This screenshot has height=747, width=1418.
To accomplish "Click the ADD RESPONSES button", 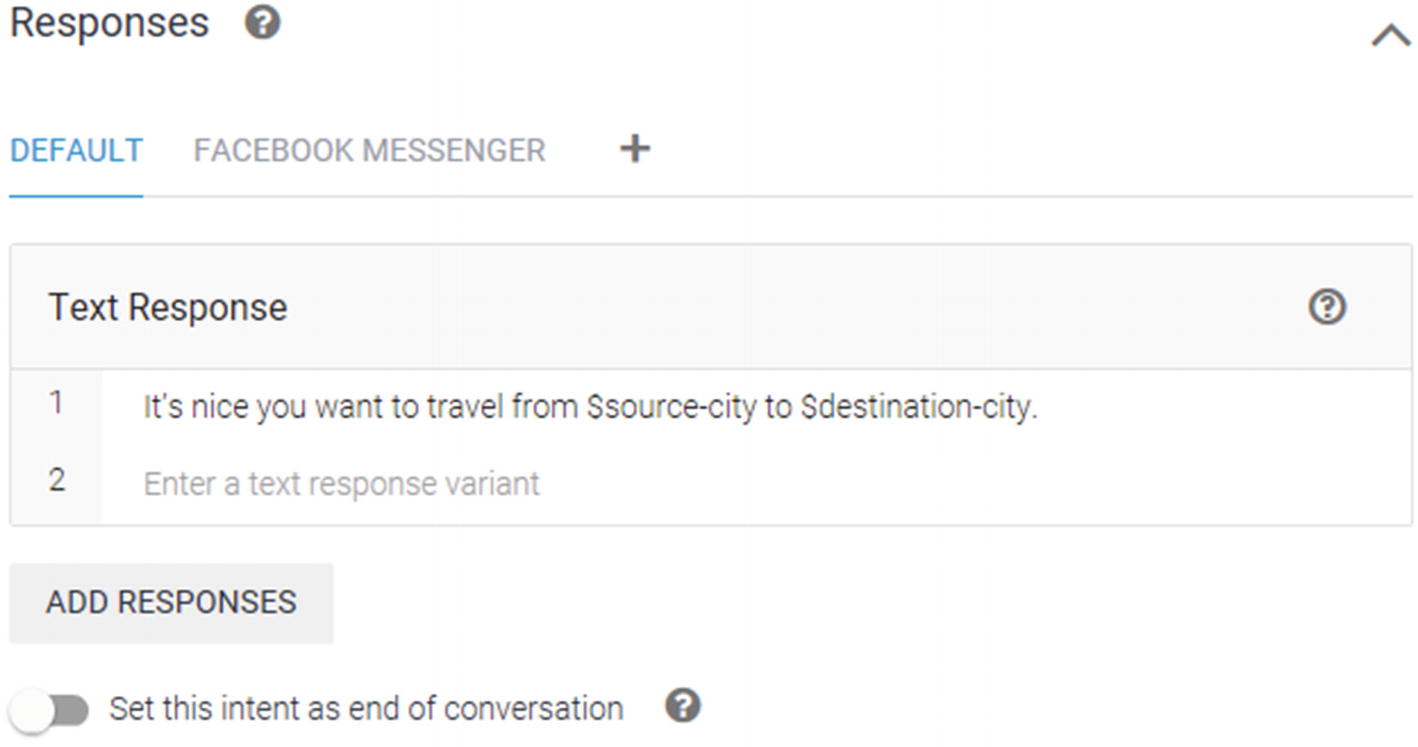I will [x=171, y=602].
